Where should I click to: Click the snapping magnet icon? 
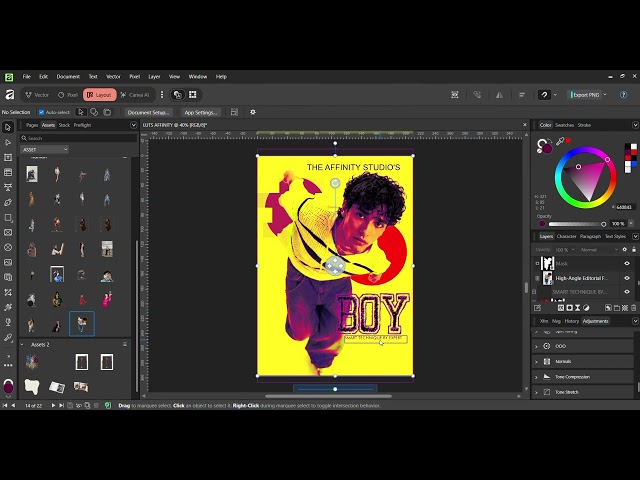[544, 95]
